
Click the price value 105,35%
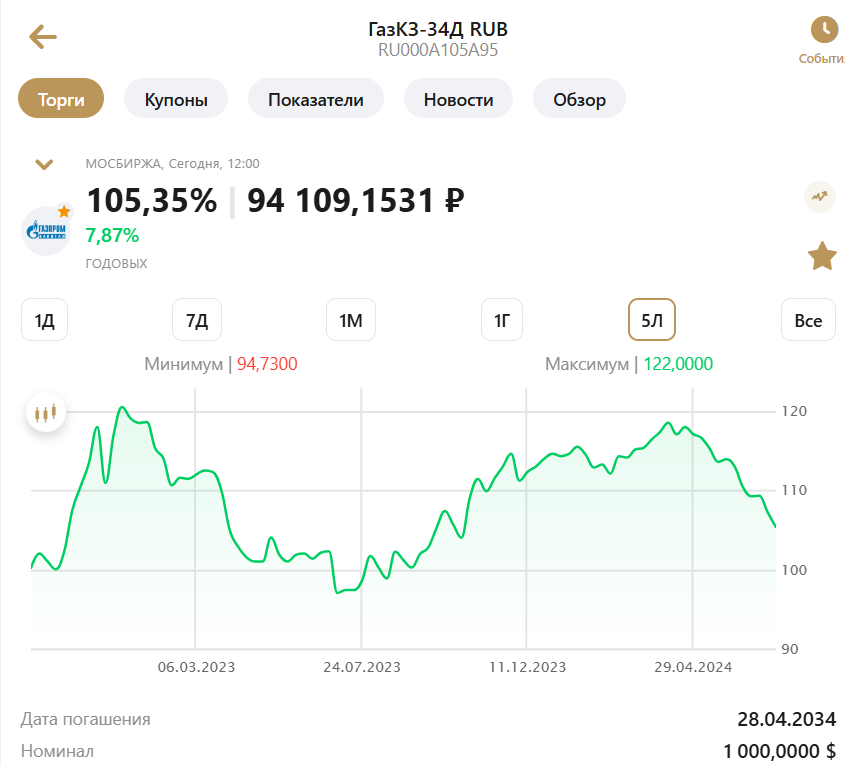click(x=152, y=200)
